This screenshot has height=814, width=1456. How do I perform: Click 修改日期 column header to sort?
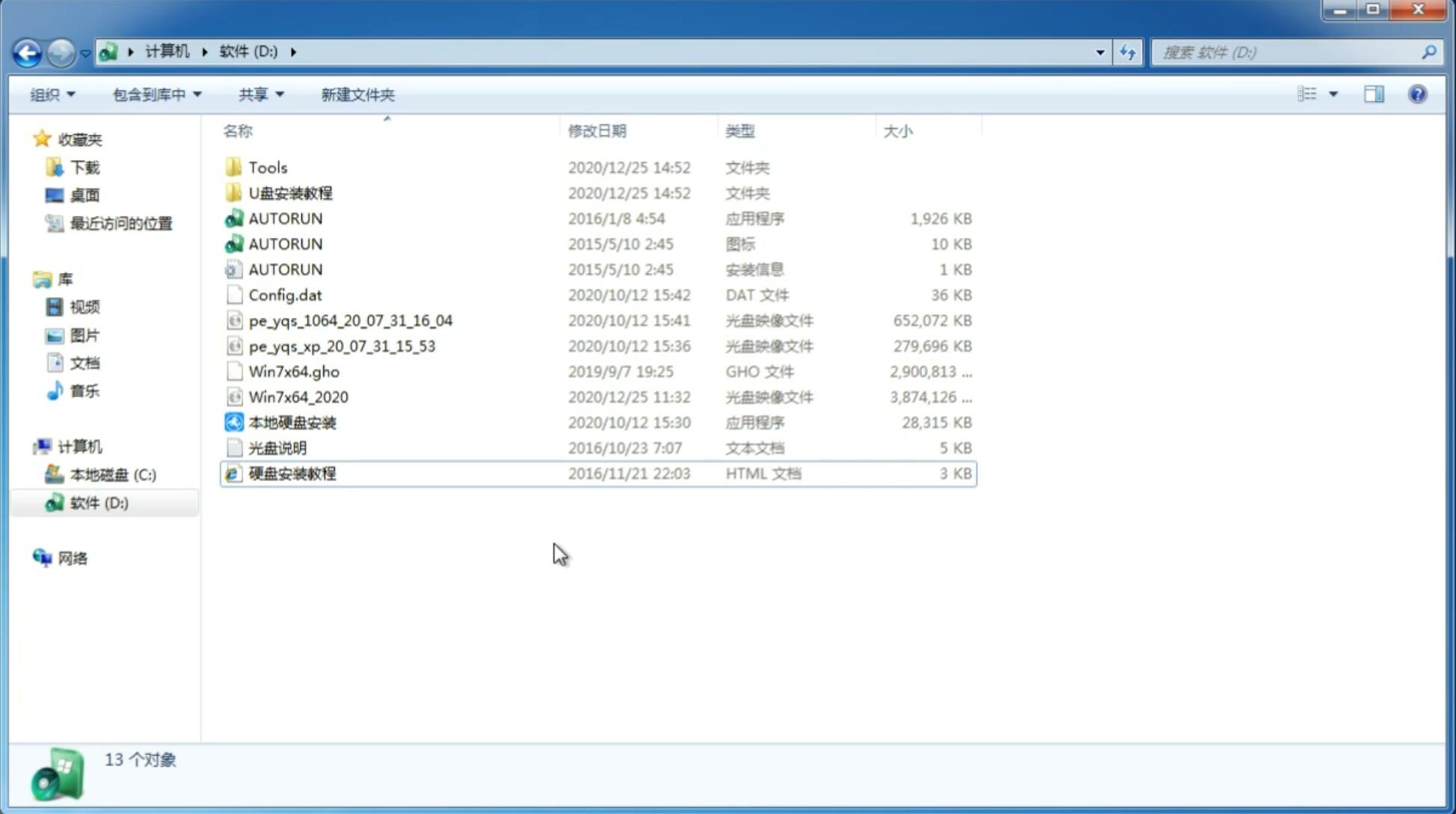[x=597, y=130]
